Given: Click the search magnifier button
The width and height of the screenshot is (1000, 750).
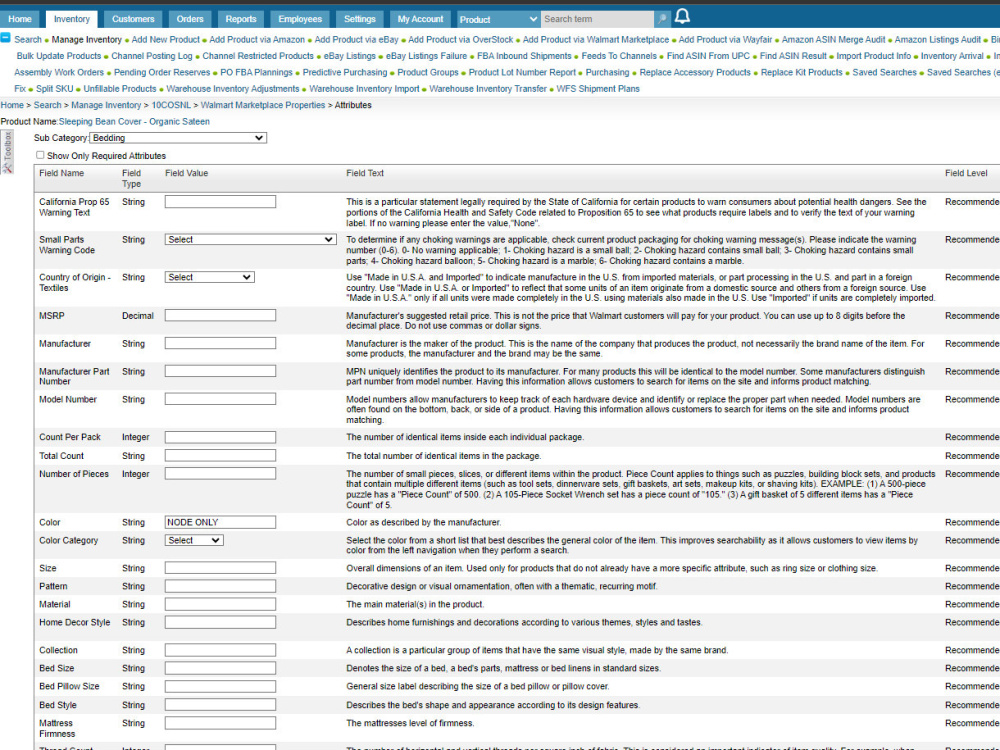Looking at the screenshot, I should coord(662,19).
